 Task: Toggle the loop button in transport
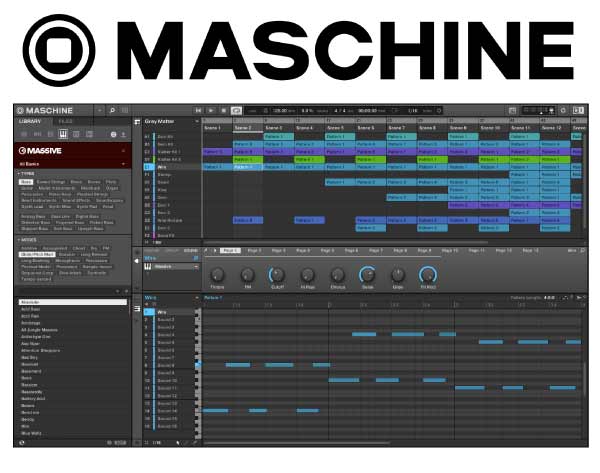236,111
